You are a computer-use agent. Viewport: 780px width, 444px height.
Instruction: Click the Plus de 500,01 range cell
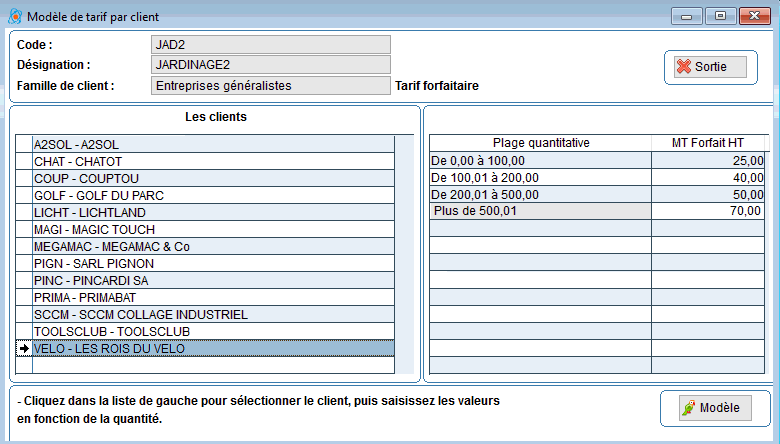coord(540,211)
